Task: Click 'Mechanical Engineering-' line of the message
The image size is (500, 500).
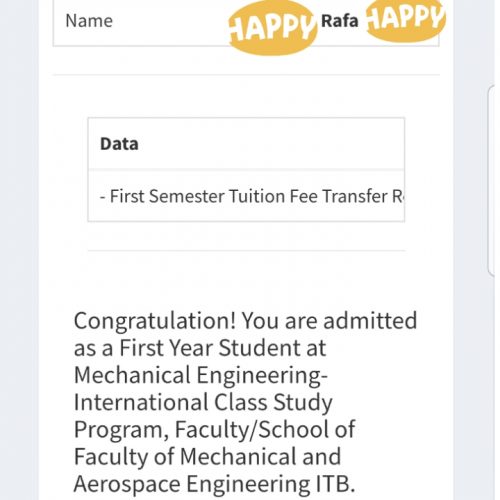Action: [201, 375]
